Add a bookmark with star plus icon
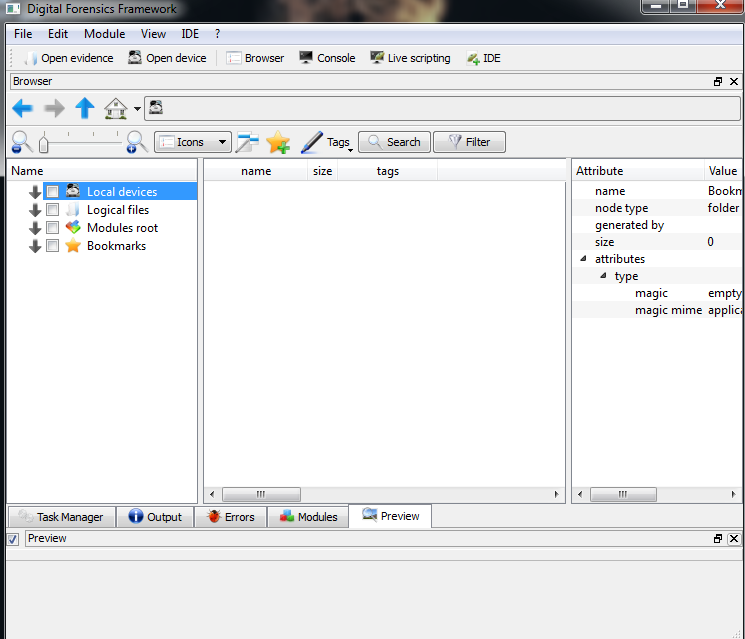The width and height of the screenshot is (745, 639). pos(278,142)
